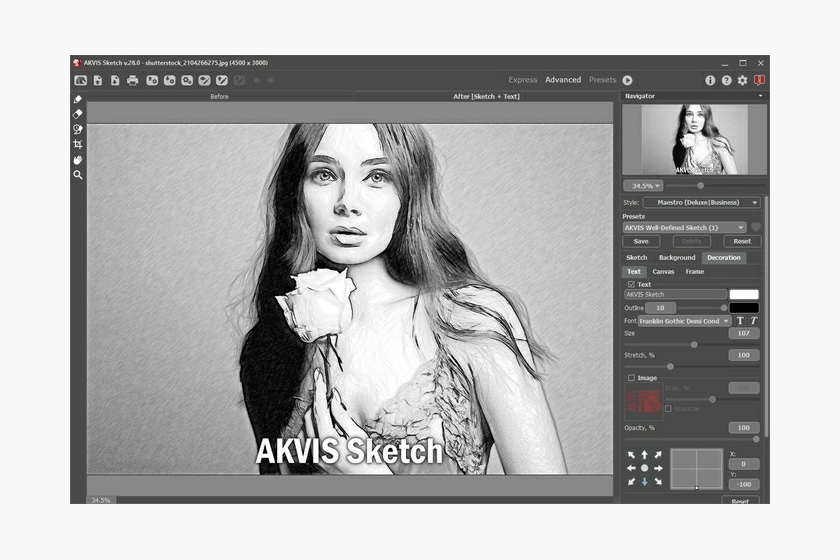
Task: Align text to top-left arrow
Action: point(631,454)
